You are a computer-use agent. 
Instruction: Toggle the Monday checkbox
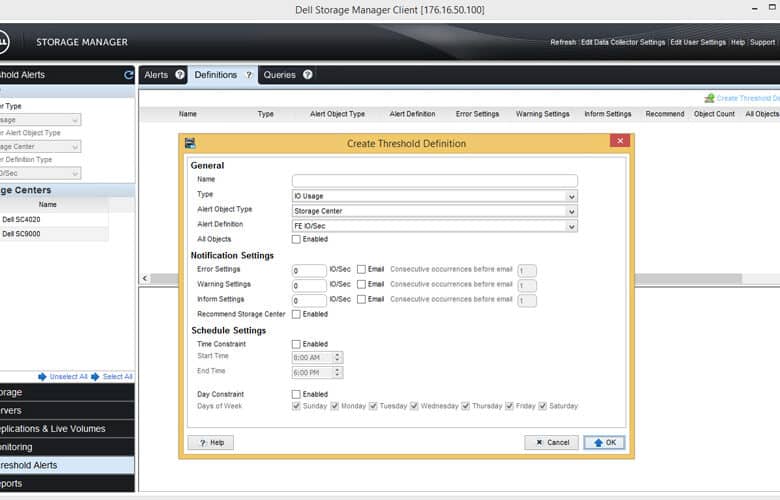point(334,406)
